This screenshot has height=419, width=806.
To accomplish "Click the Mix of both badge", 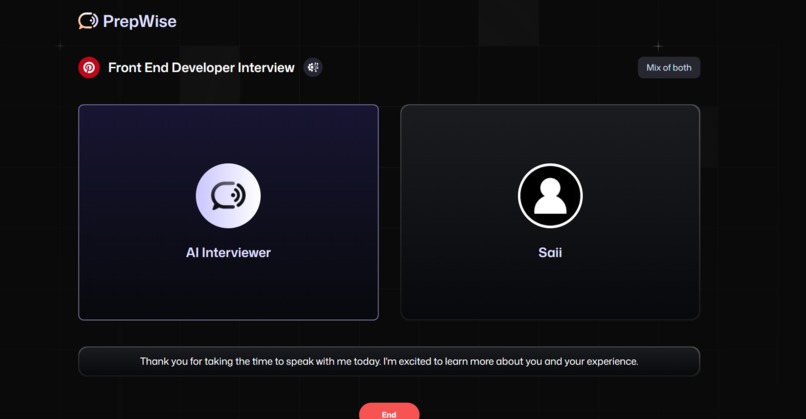I will (669, 67).
